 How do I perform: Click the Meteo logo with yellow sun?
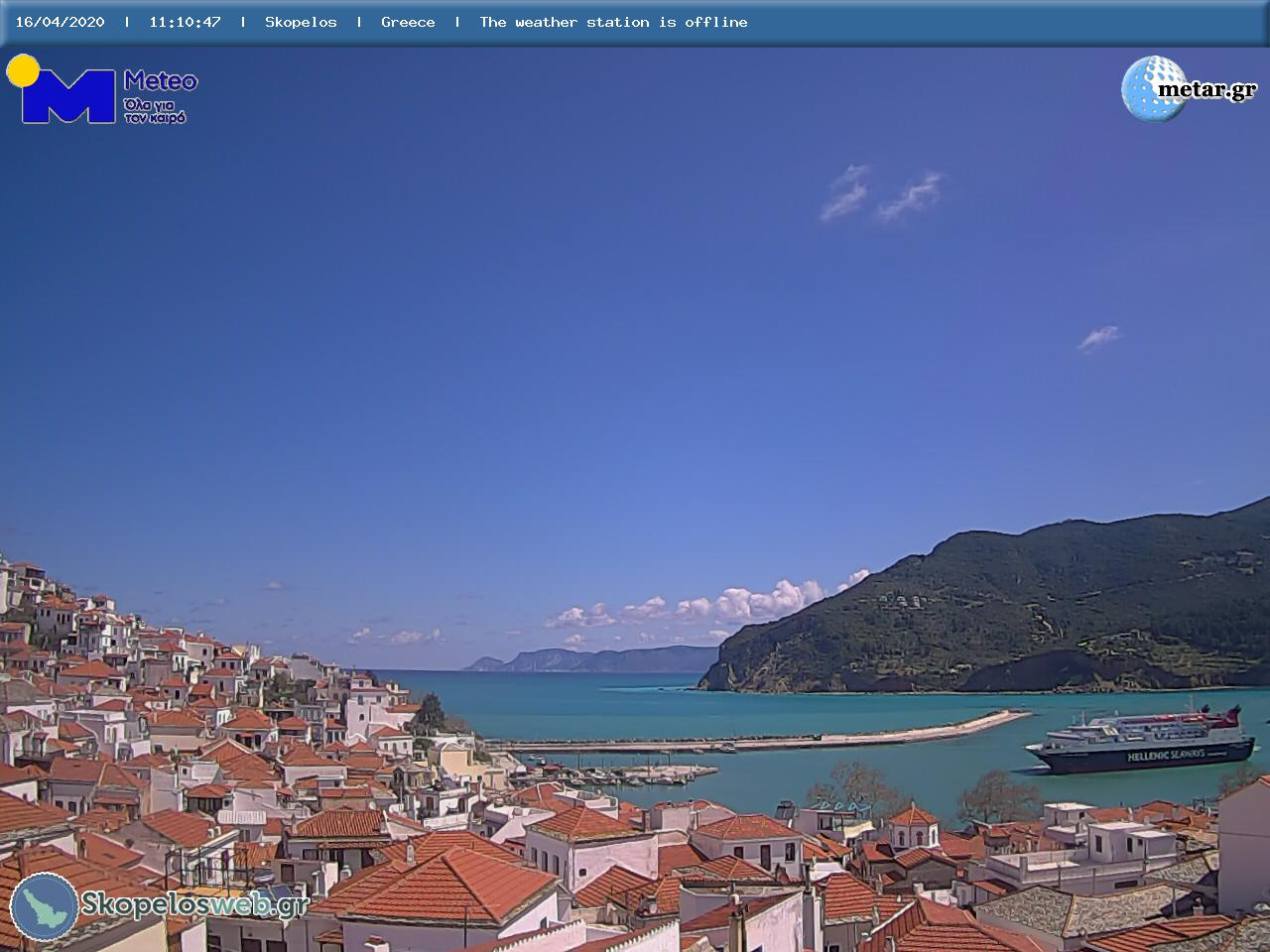(101, 89)
